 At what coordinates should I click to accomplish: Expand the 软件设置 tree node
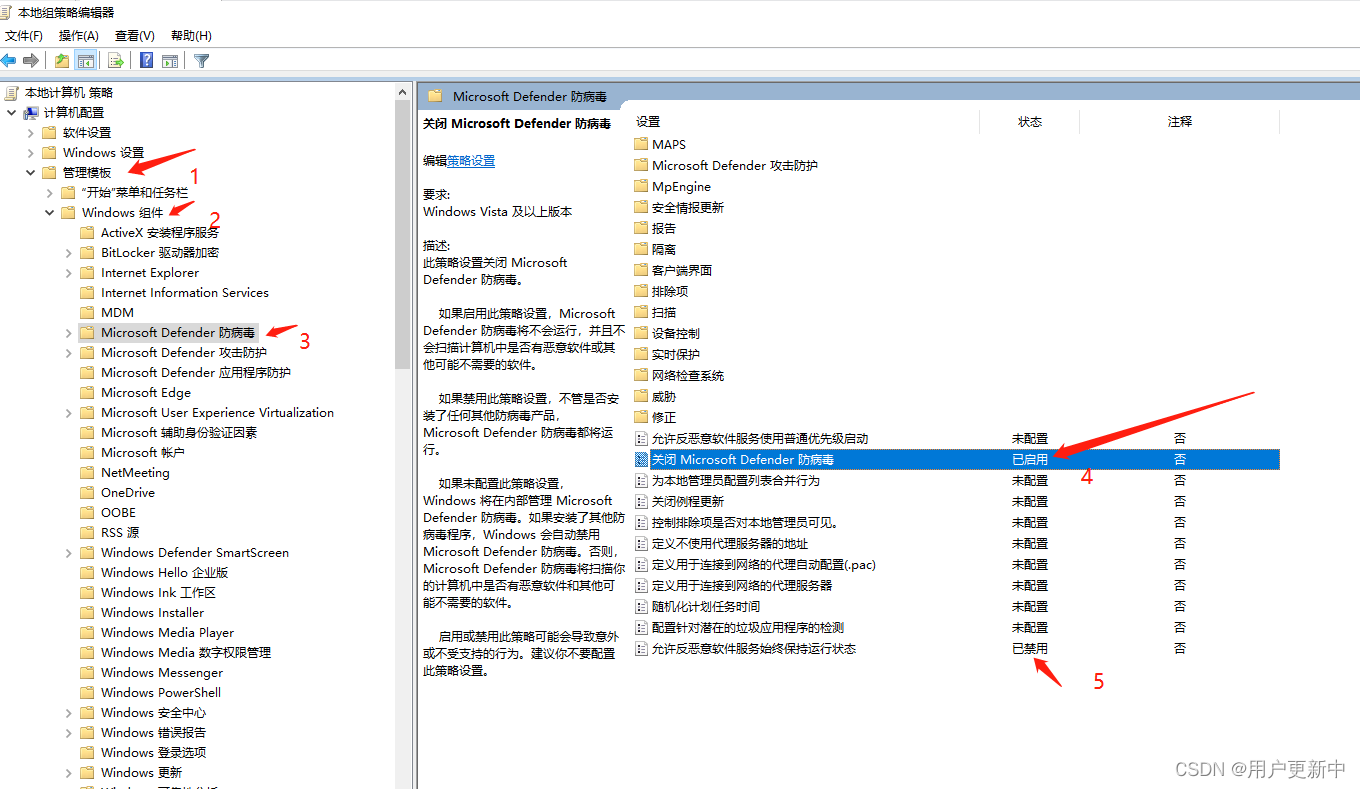click(x=30, y=132)
